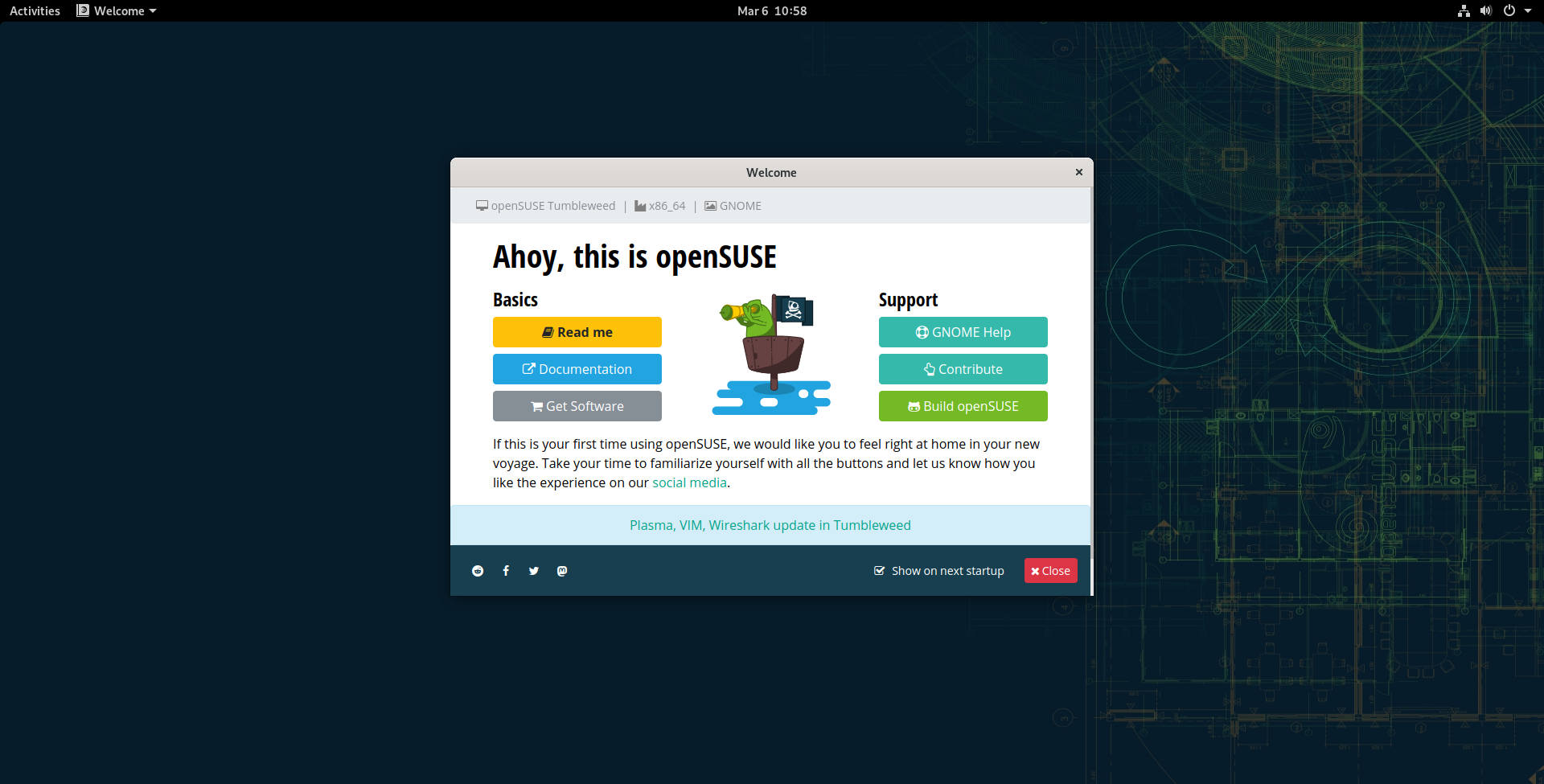Open the Welcome app menu dropdown

click(117, 10)
